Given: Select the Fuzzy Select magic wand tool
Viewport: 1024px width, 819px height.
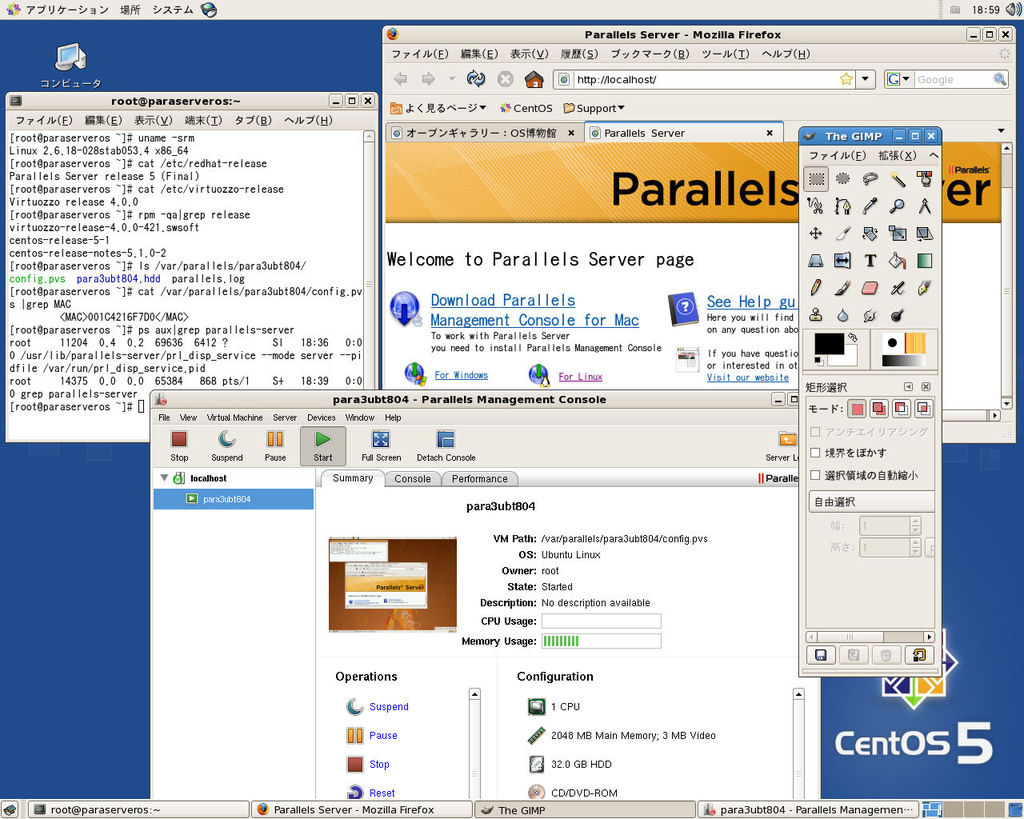Looking at the screenshot, I should (x=897, y=178).
